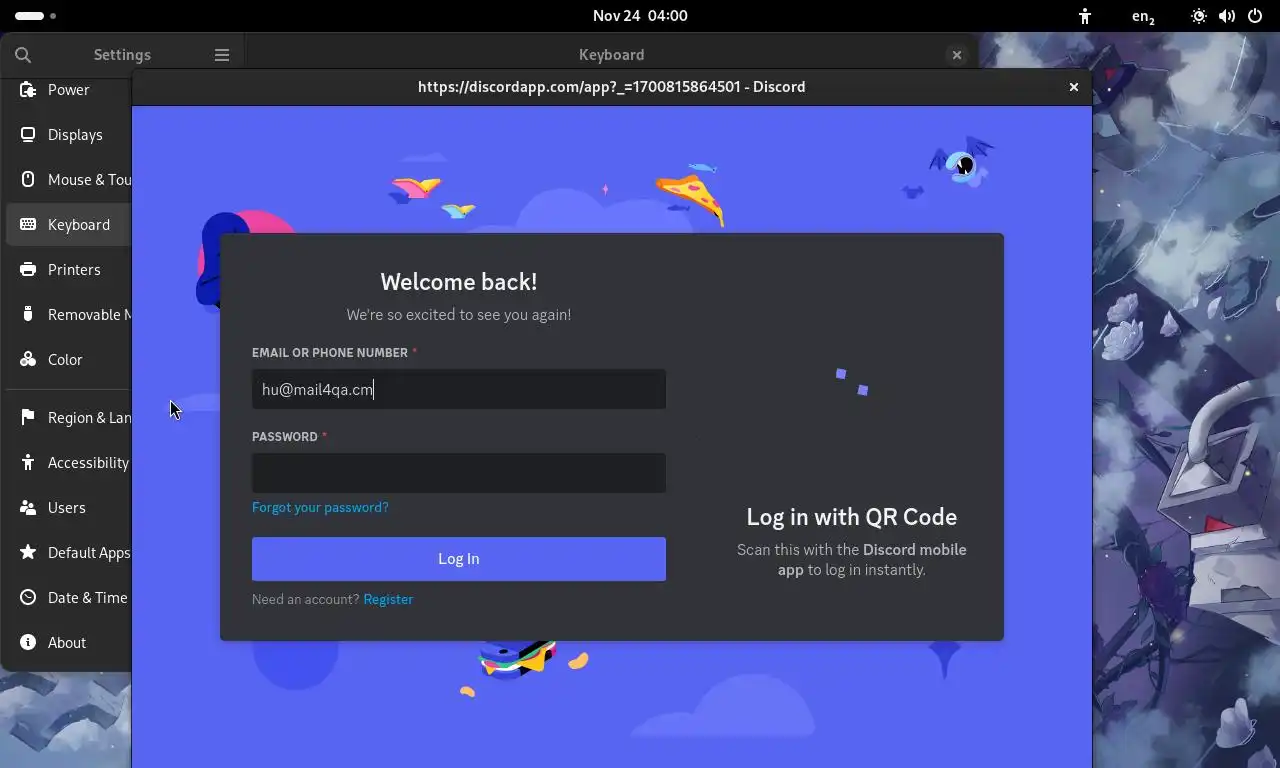Click the Log In button
The image size is (1280, 768).
pyautogui.click(x=459, y=559)
